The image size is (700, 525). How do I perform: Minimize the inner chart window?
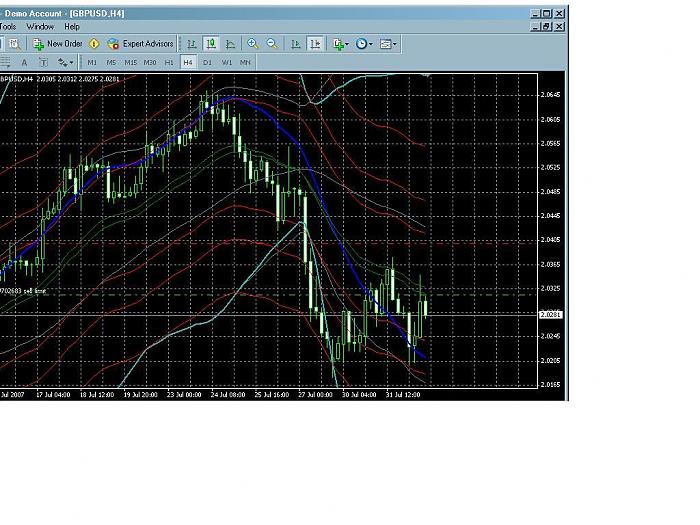click(536, 27)
